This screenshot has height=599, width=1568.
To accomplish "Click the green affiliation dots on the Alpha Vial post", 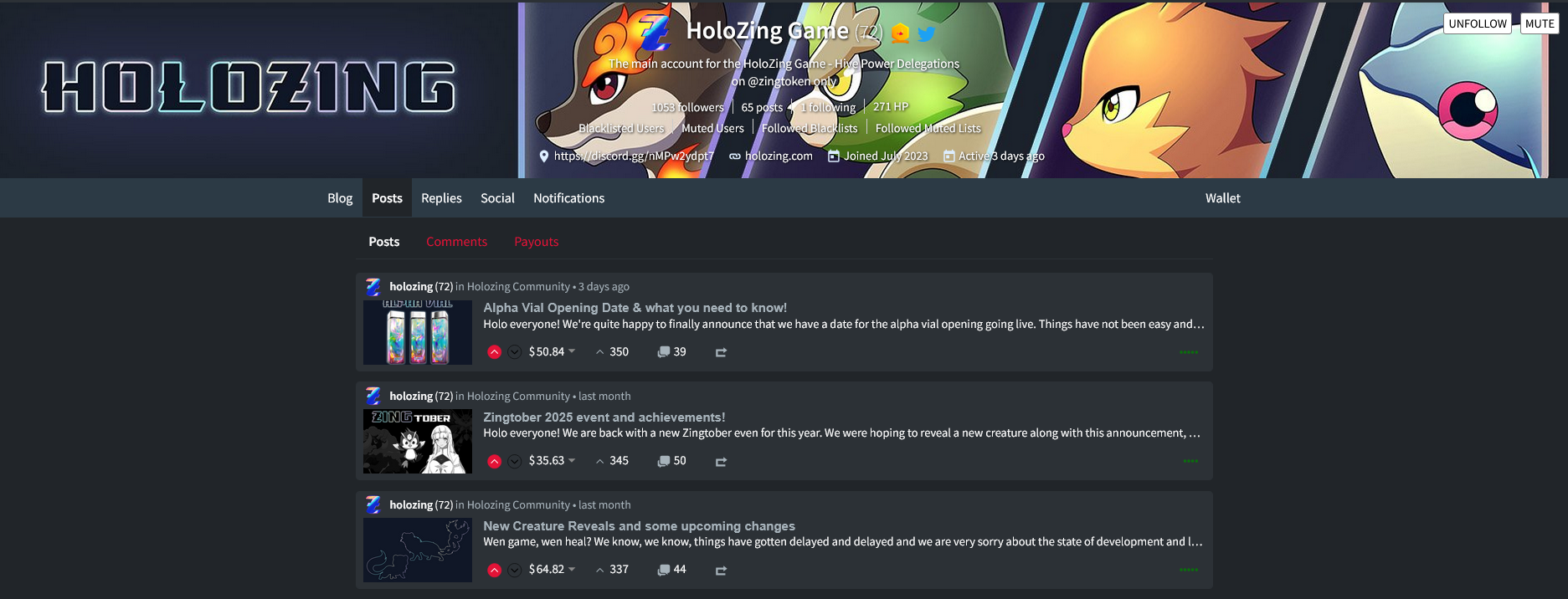I will (x=1189, y=352).
